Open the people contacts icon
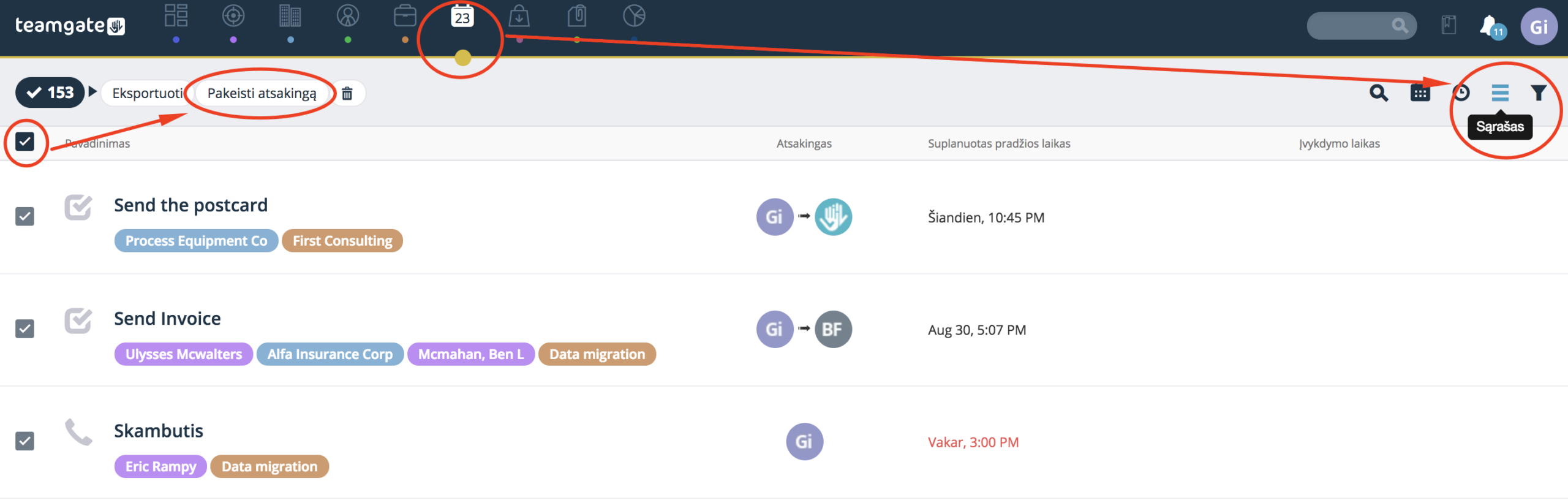 [x=348, y=16]
